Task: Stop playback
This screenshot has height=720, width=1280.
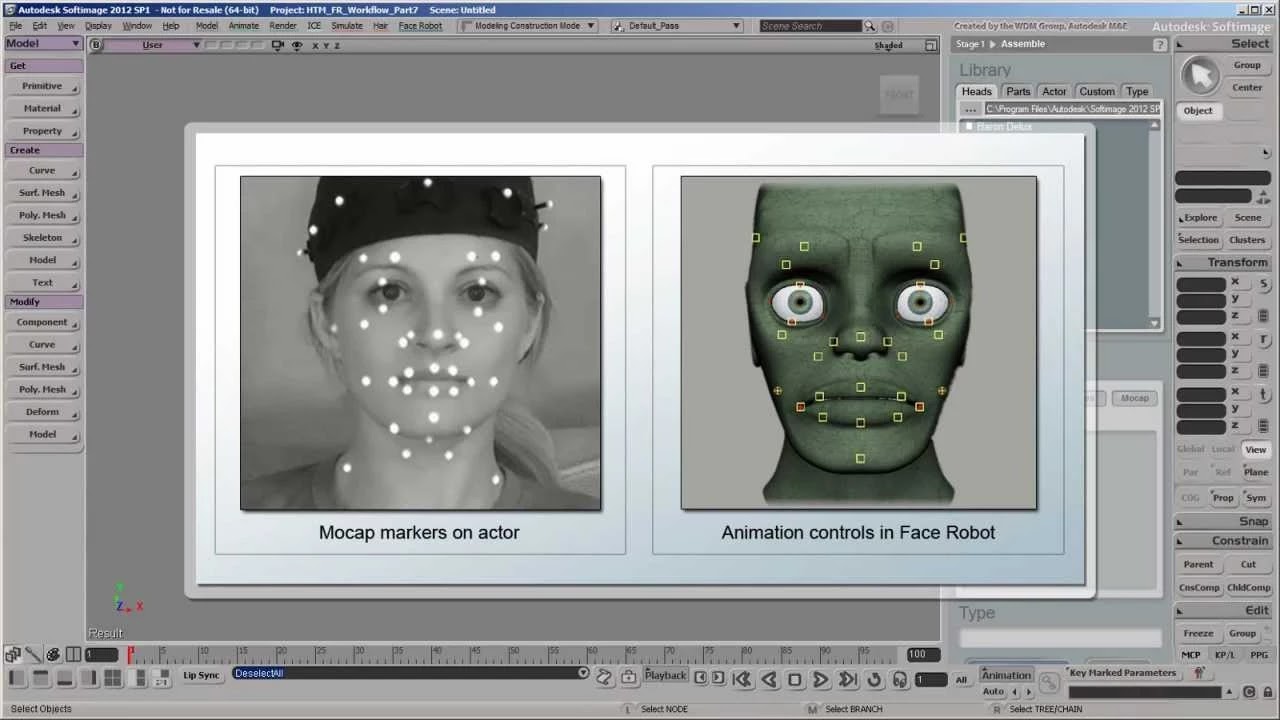Action: point(795,679)
